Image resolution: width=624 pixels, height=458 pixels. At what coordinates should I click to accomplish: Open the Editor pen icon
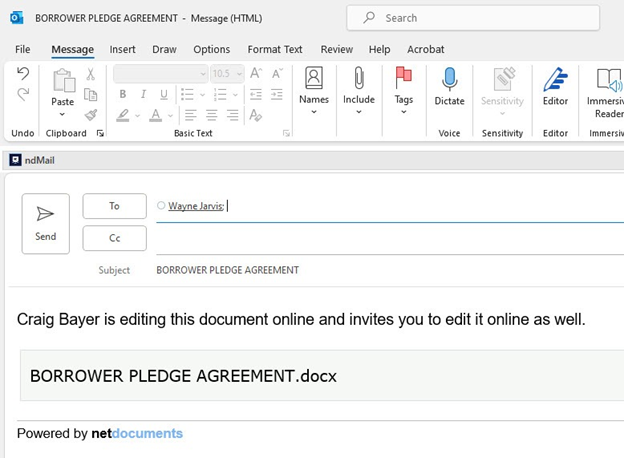coord(556,79)
